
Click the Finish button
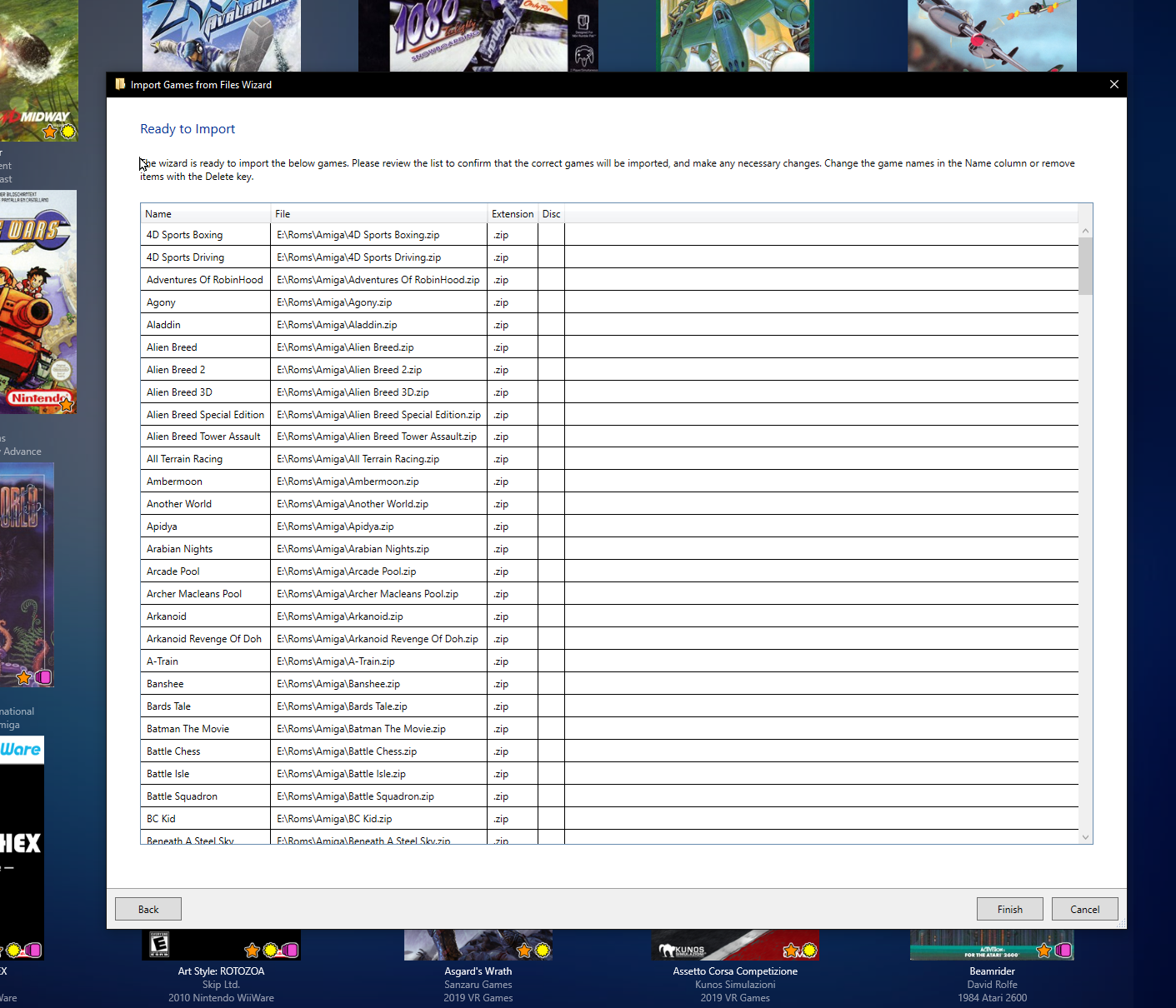coord(1009,909)
